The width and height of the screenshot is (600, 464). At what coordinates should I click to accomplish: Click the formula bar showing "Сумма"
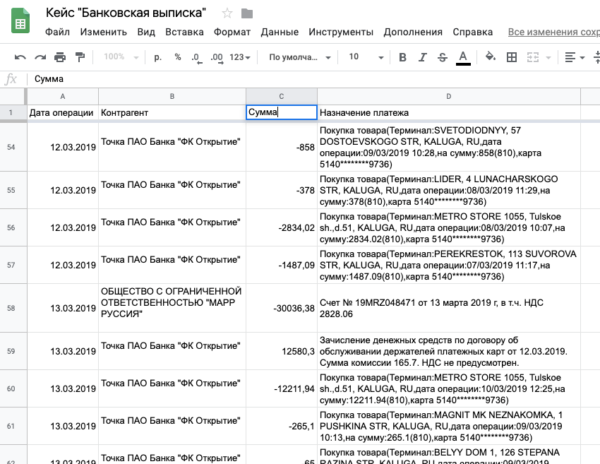[314, 79]
